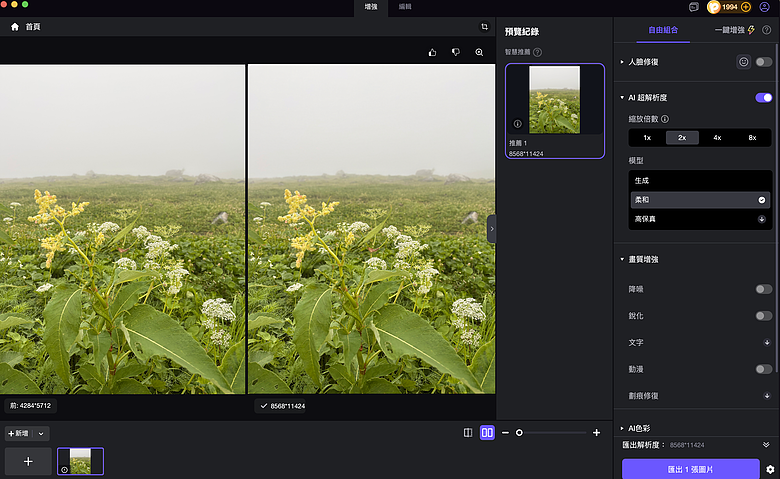Click the 前: 4284*5712 label
780x479 pixels.
pyautogui.click(x=30, y=406)
